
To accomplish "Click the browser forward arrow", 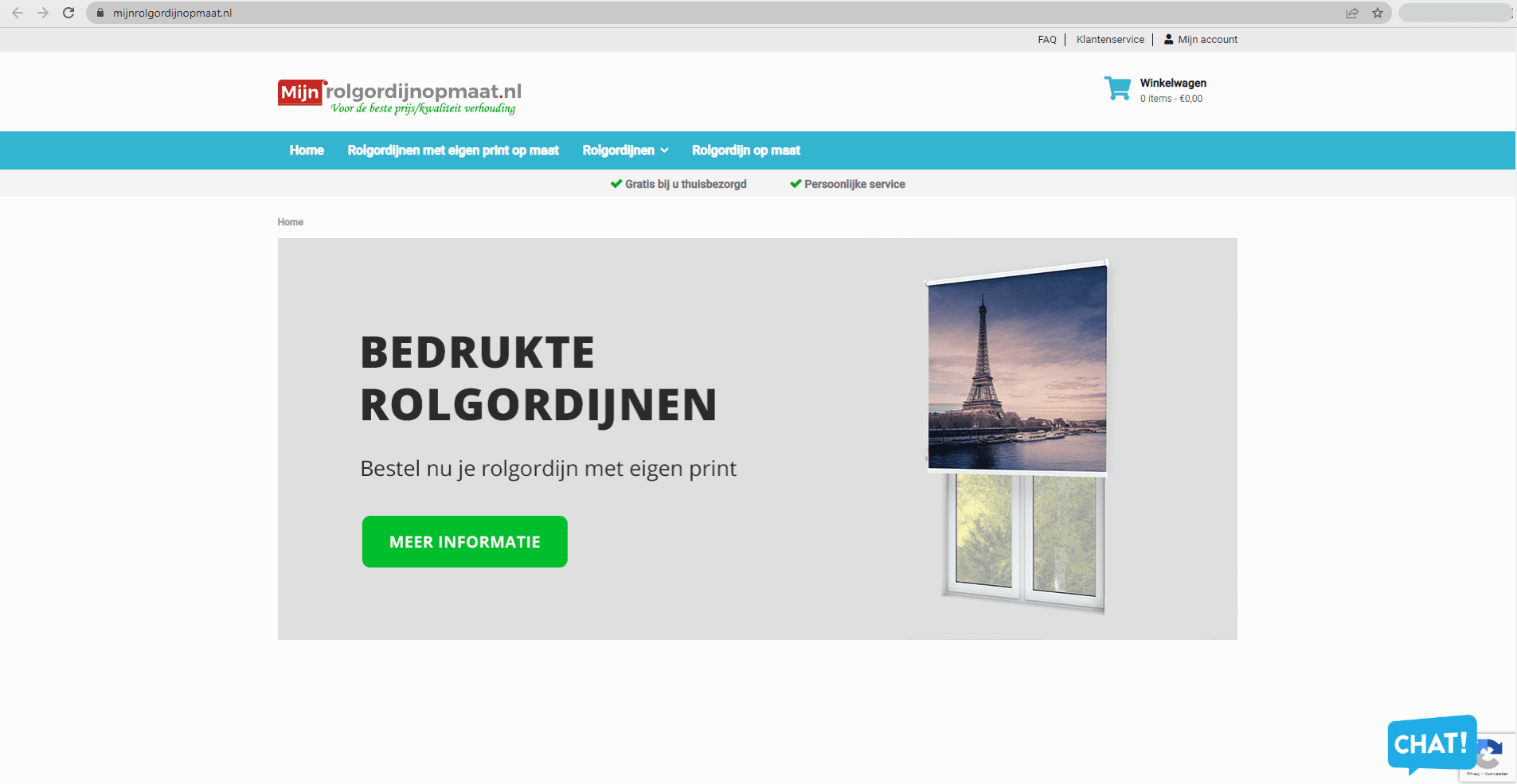I will click(43, 13).
